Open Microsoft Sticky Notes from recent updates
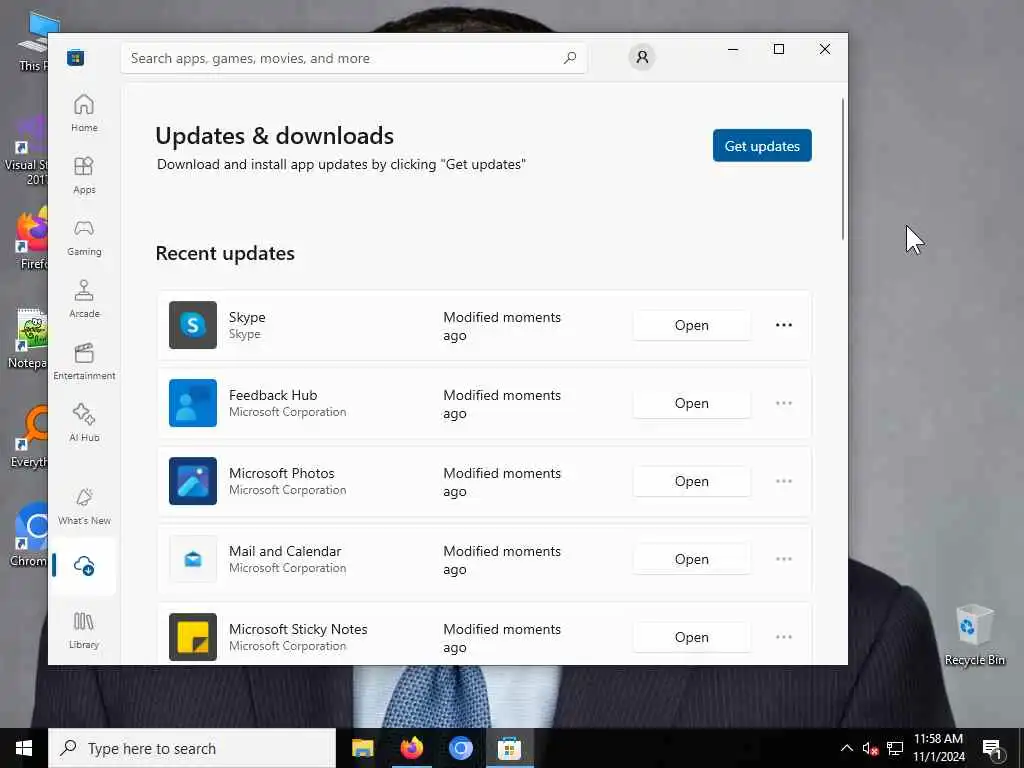This screenshot has width=1024, height=768. pos(692,637)
